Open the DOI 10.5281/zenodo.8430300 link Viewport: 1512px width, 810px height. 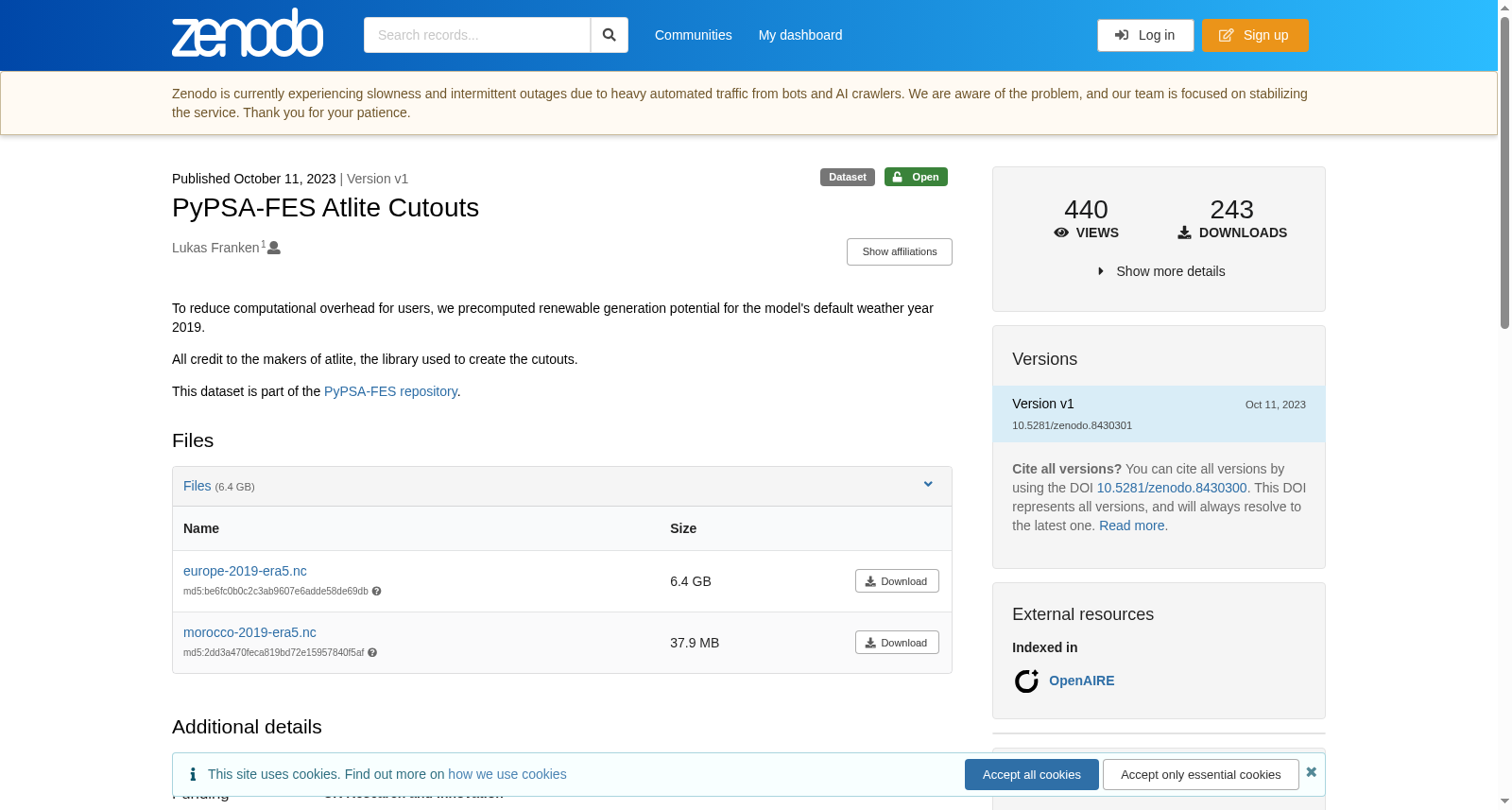tap(1172, 488)
